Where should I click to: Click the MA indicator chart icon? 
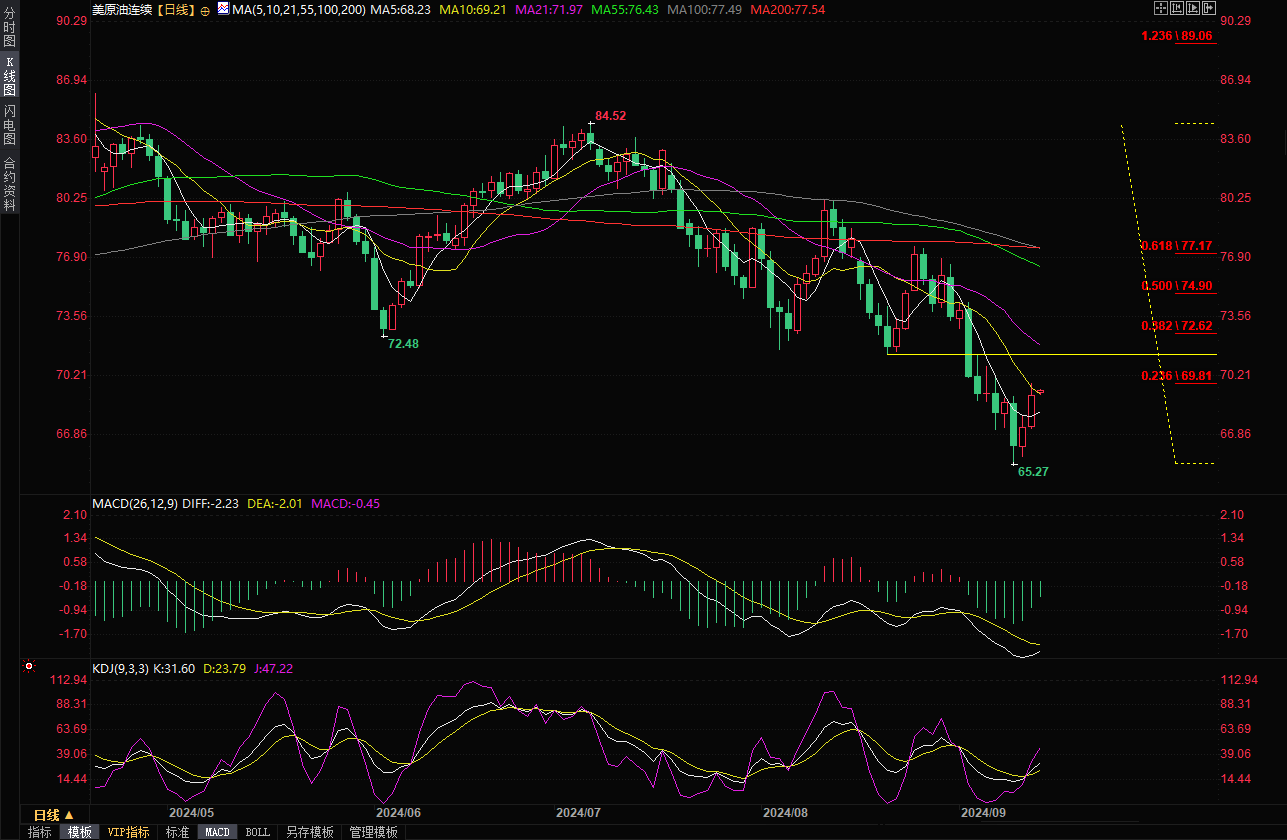[222, 9]
